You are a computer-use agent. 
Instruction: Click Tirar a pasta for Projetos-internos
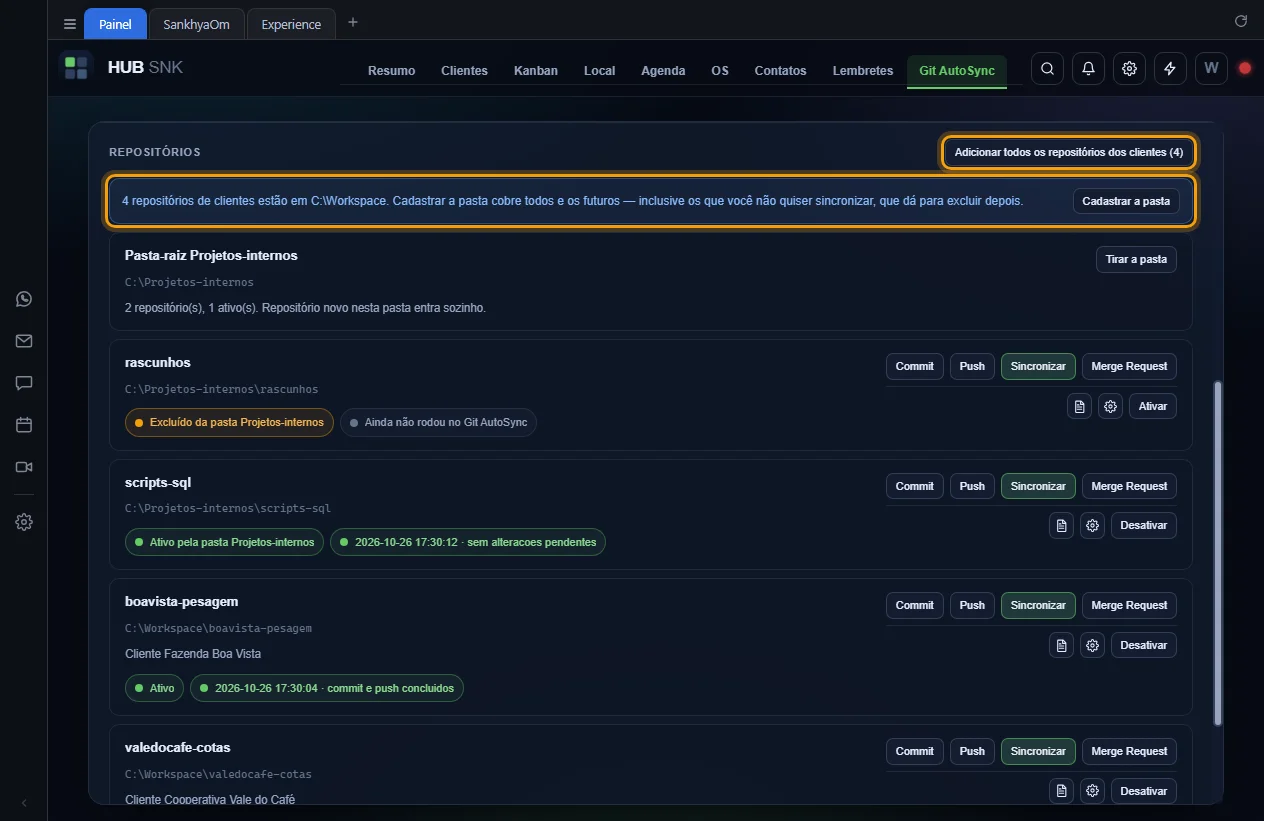1136,259
